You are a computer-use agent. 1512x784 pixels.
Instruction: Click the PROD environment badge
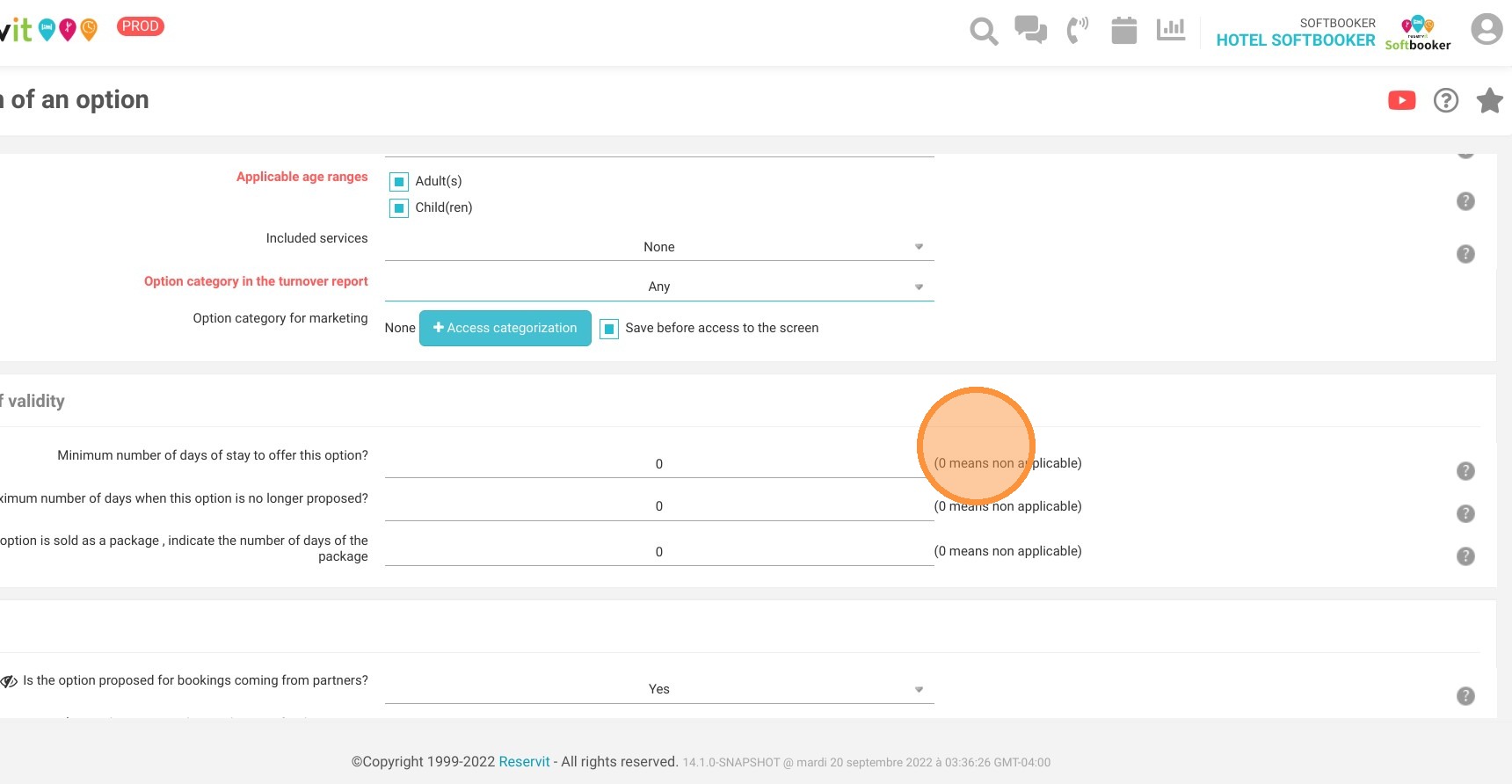click(x=141, y=26)
